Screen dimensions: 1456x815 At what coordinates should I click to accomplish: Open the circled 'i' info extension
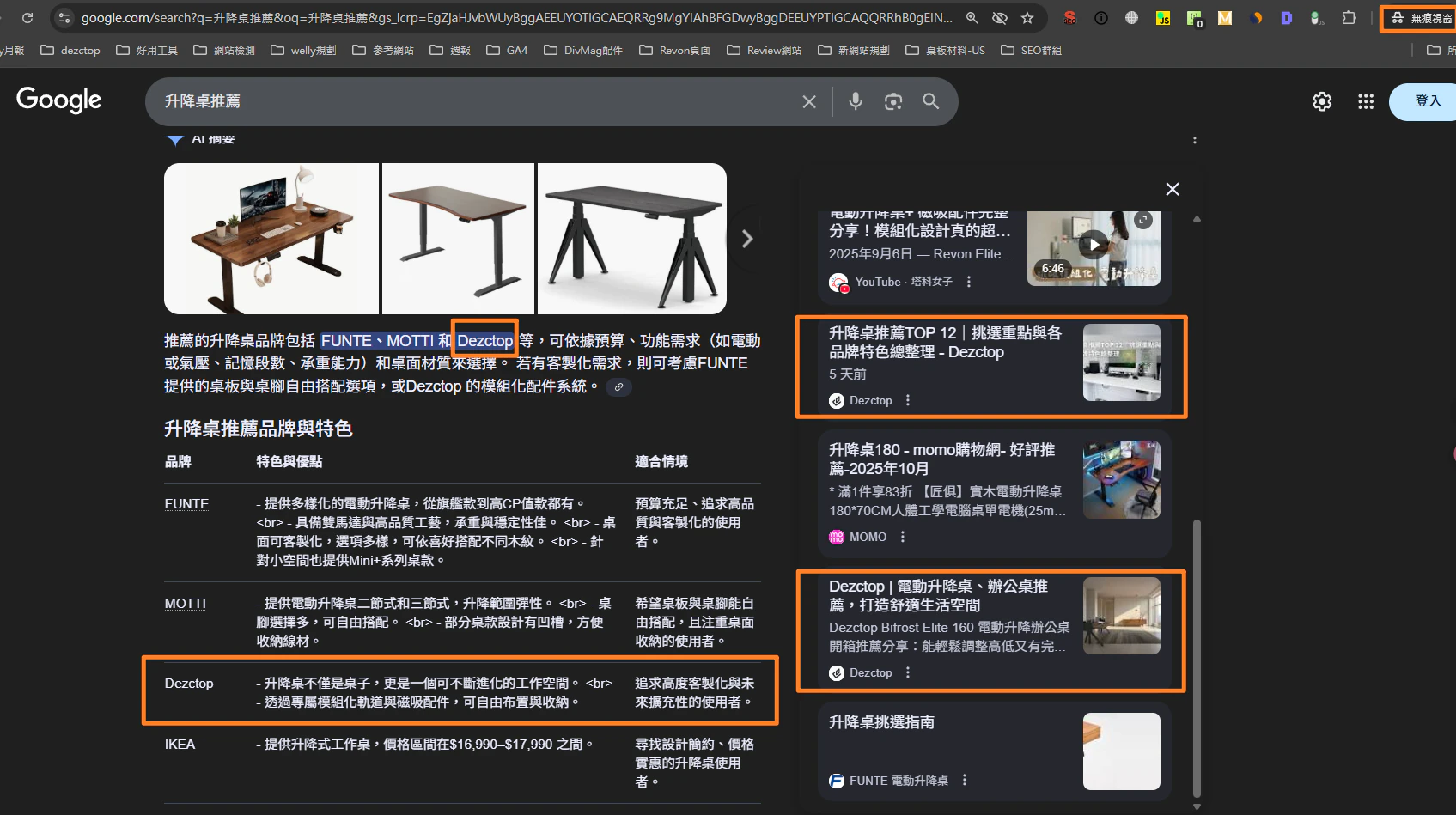[1101, 17]
